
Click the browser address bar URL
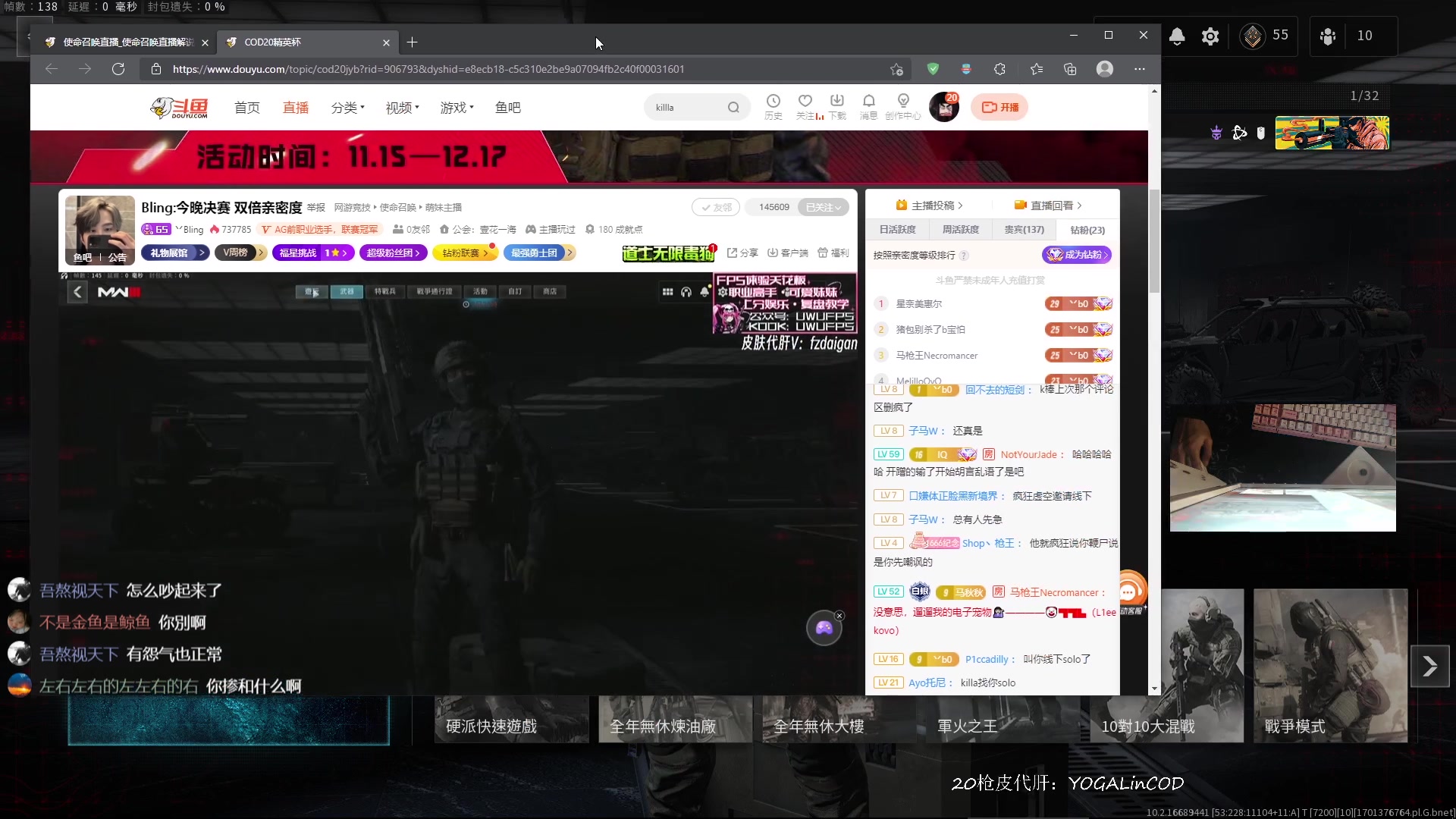pos(428,69)
